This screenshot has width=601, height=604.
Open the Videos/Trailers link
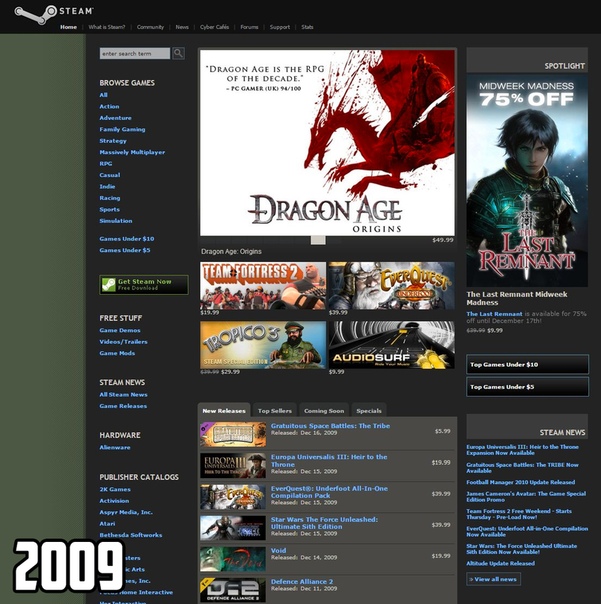pos(123,342)
